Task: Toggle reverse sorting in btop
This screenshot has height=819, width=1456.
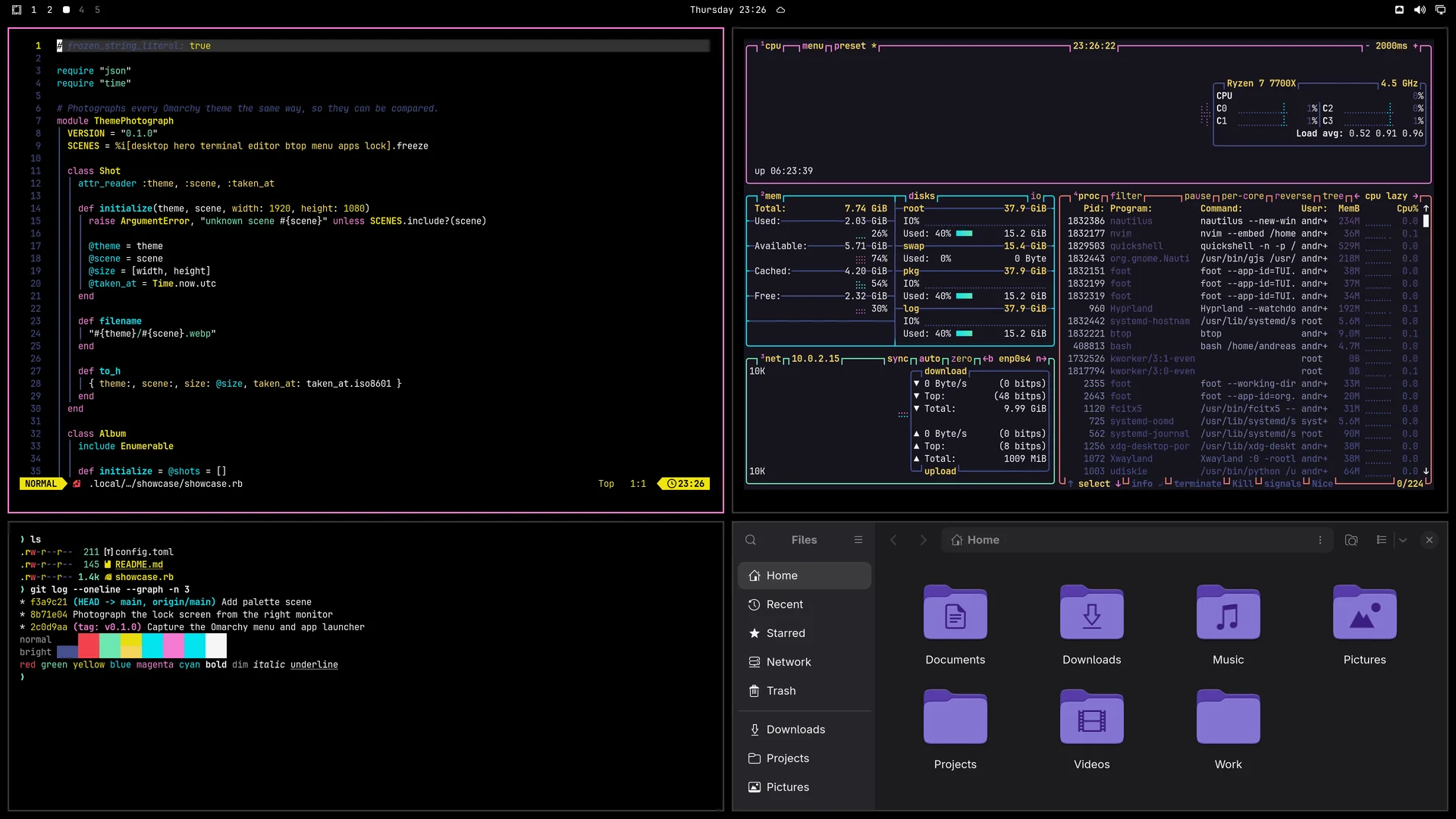Action: coord(1293,196)
